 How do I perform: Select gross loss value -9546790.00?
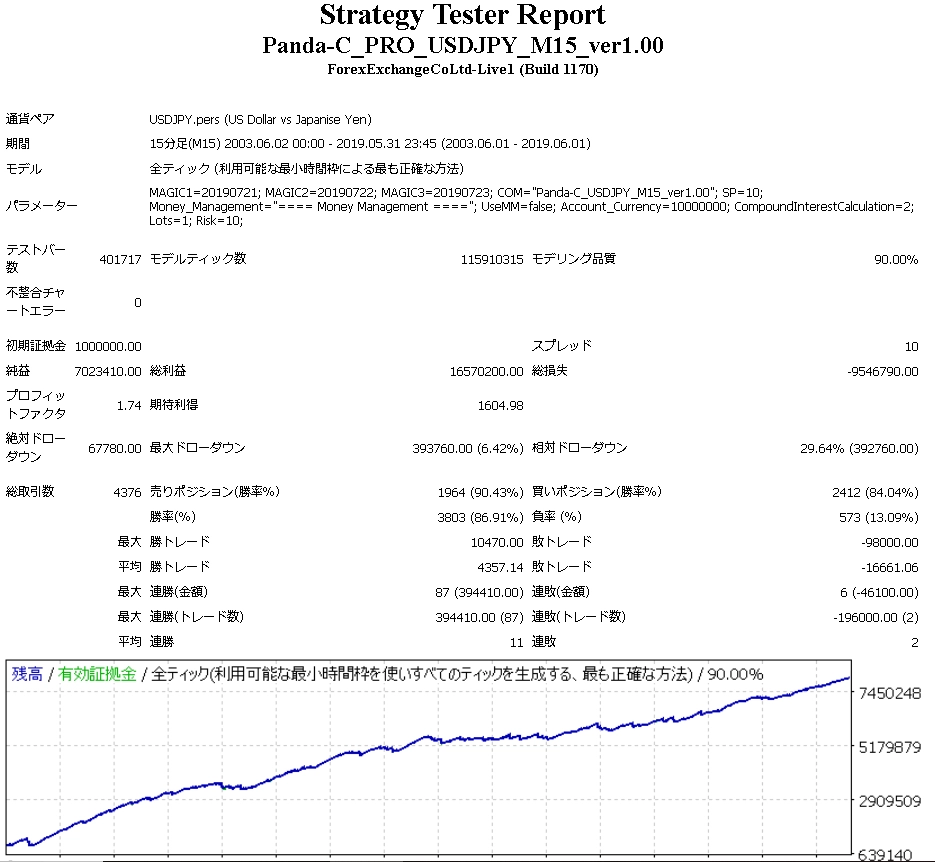883,371
